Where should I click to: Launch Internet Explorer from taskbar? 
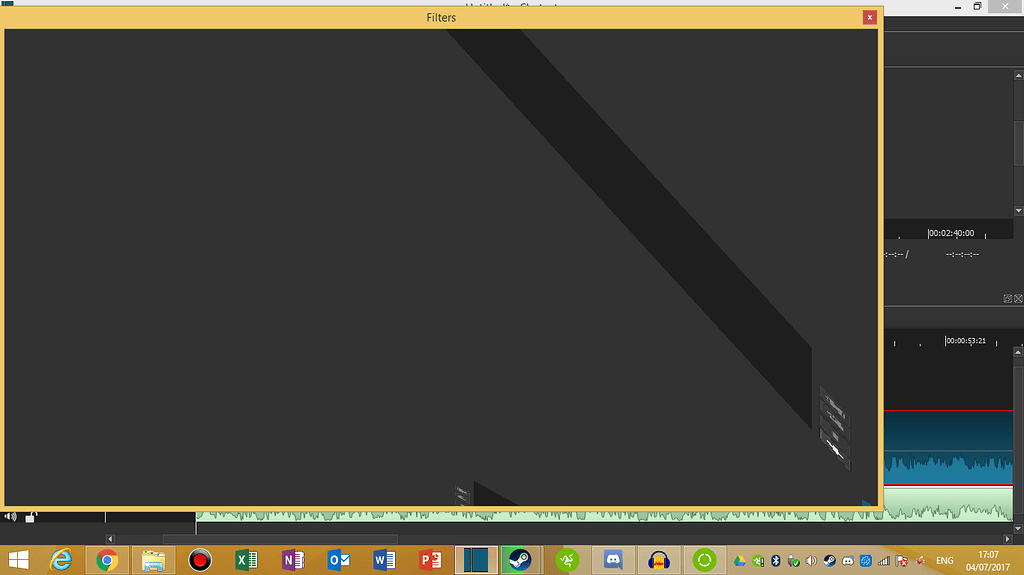coord(61,560)
